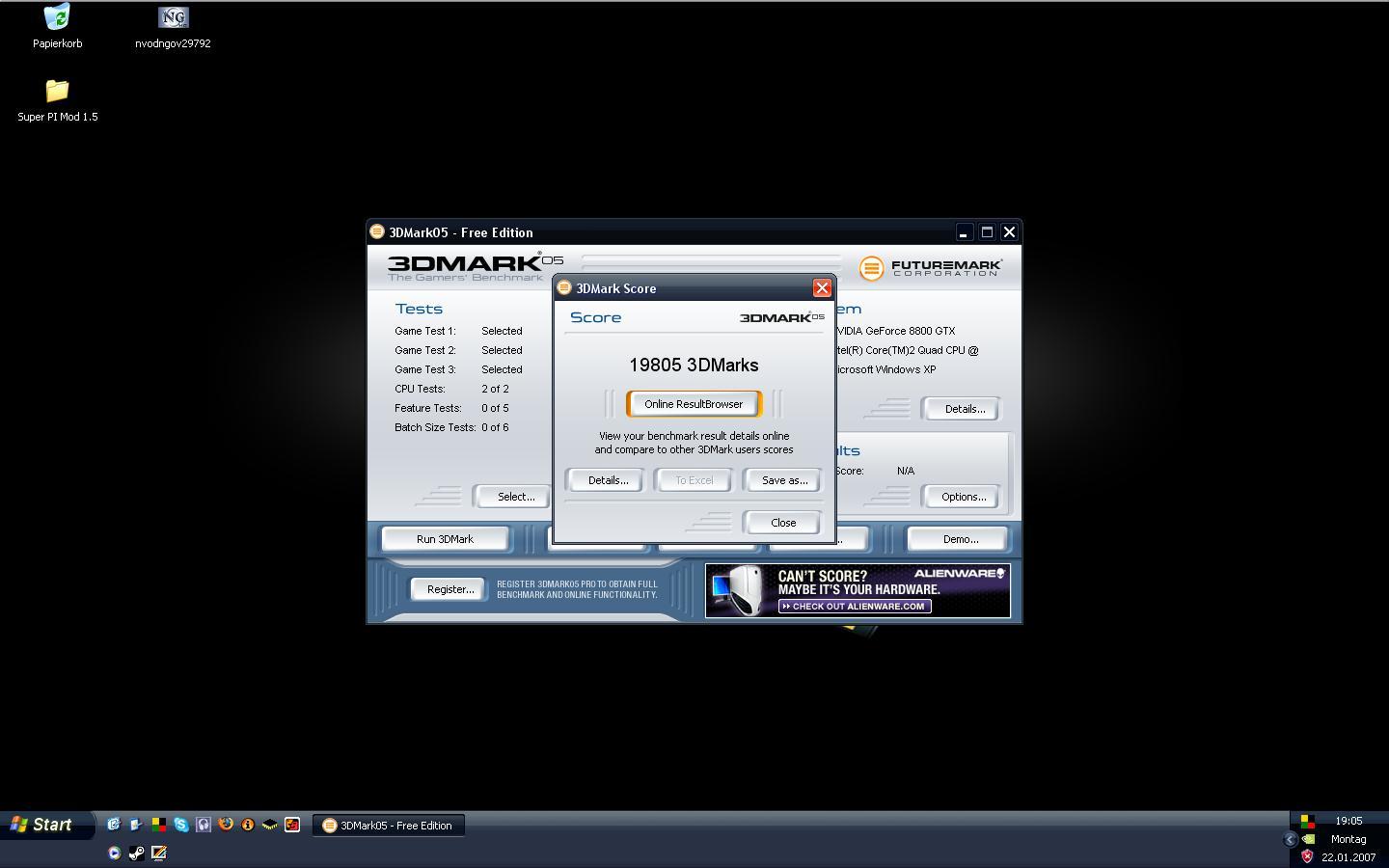Click the Batch Size Tests: 0 of 6 row

[451, 427]
